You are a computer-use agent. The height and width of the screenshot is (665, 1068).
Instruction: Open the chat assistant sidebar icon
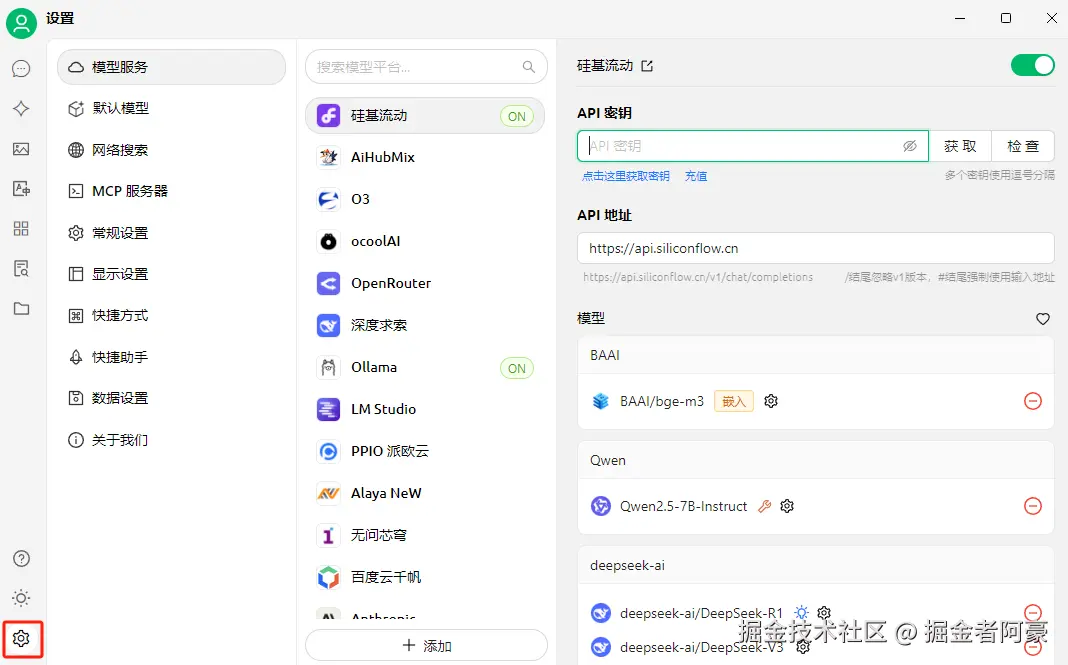coord(21,68)
